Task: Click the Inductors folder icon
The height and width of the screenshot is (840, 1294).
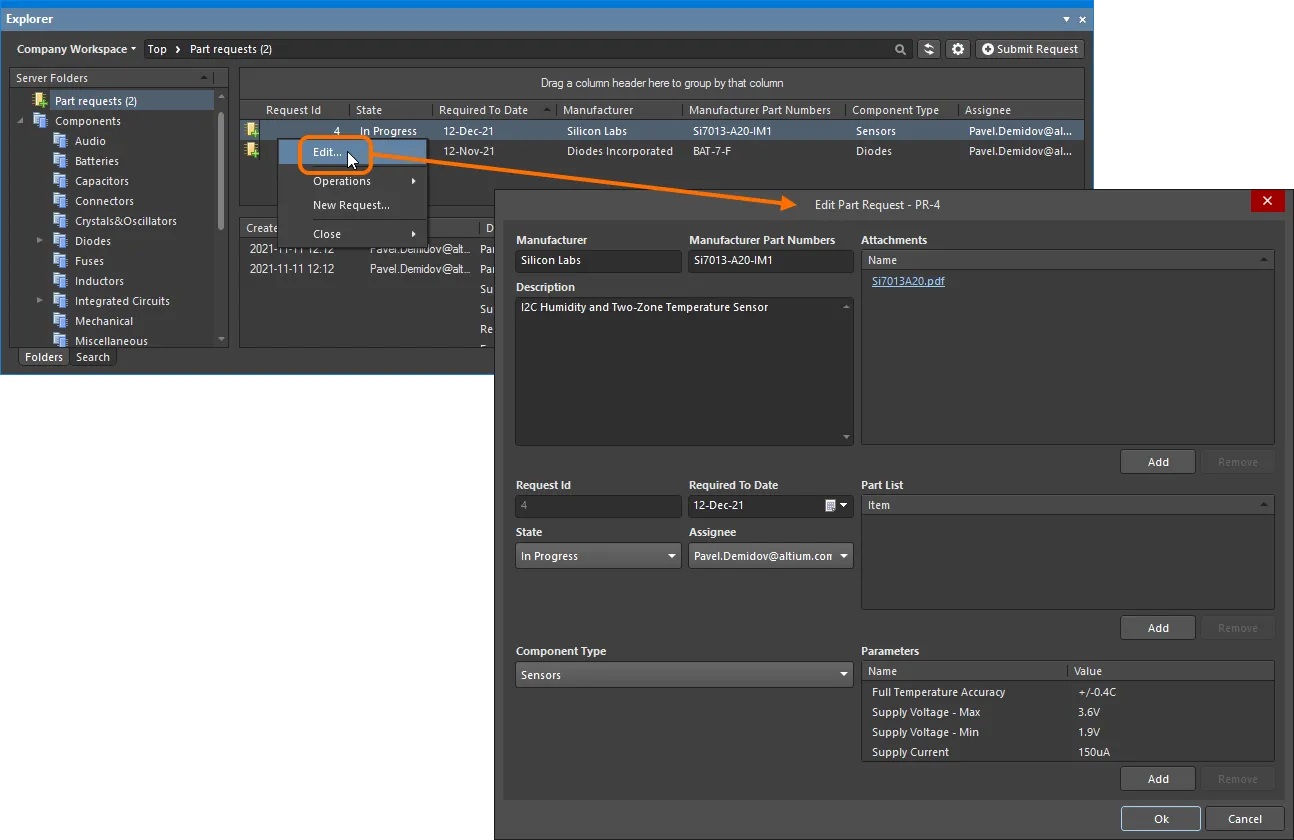Action: pyautogui.click(x=62, y=281)
